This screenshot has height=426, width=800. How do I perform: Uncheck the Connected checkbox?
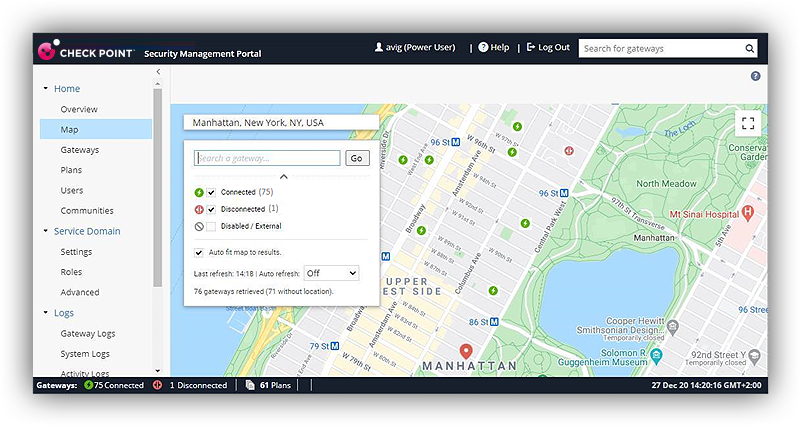coord(211,193)
